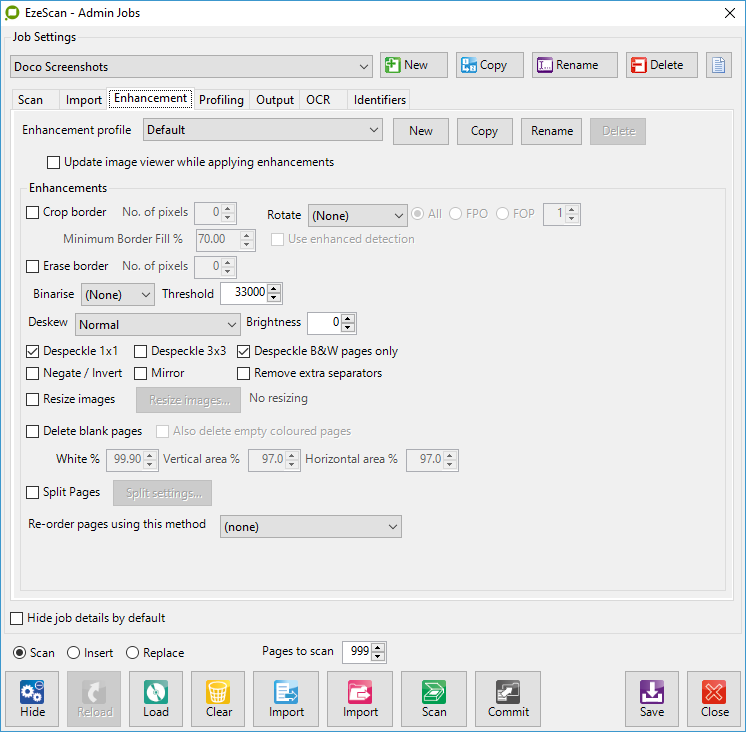Uncheck Despeckle 1x1

pyautogui.click(x=33, y=351)
